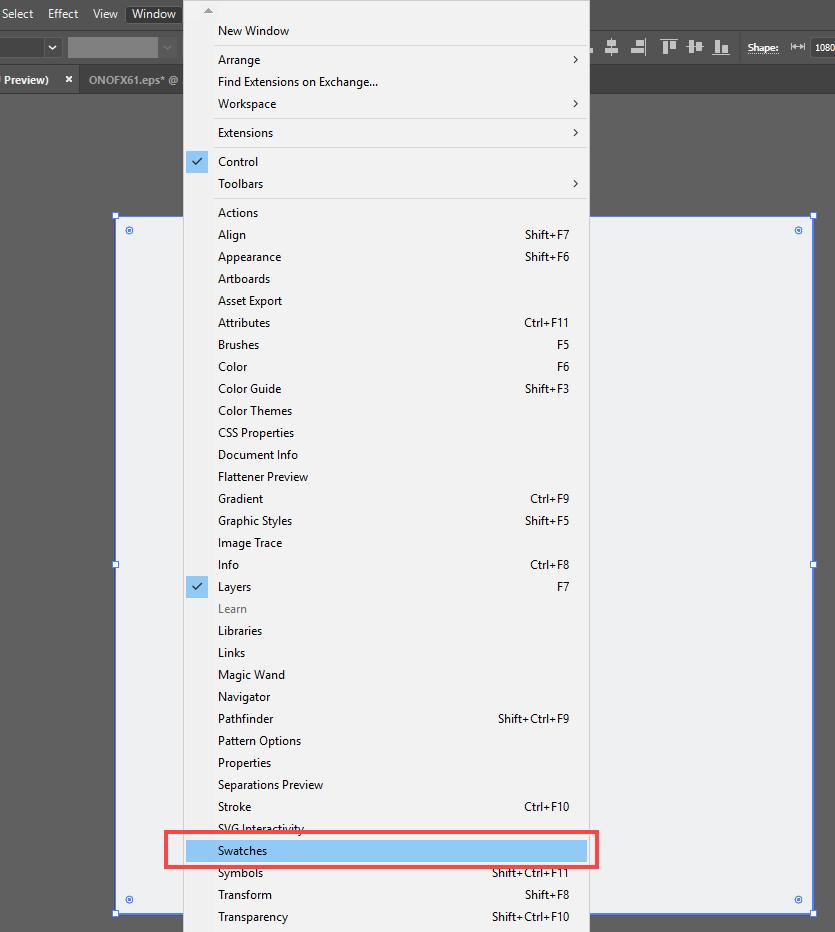Open the Flattener Preview panel

click(x=386, y=477)
